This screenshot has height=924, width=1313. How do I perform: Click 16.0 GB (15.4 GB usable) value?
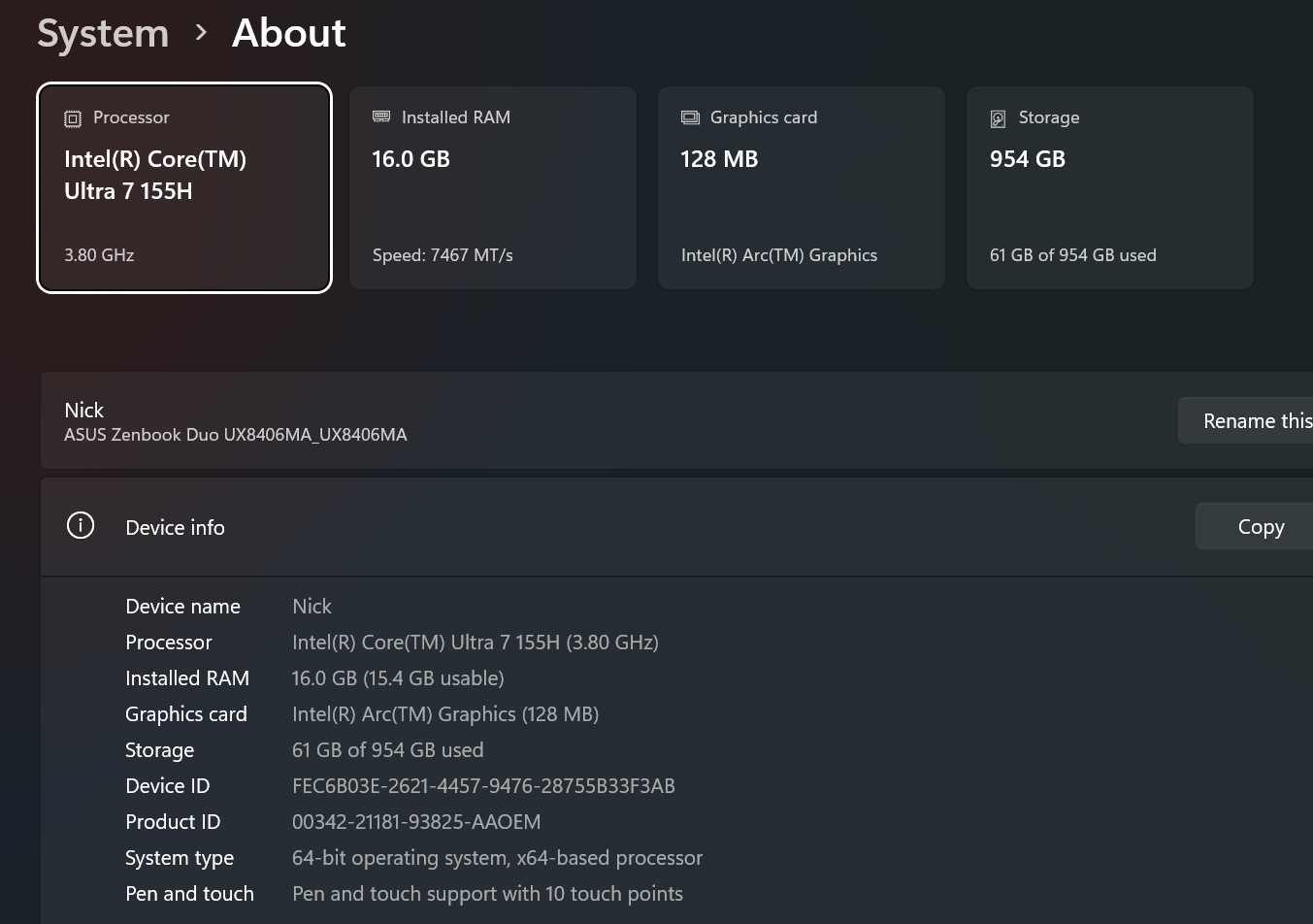398,678
